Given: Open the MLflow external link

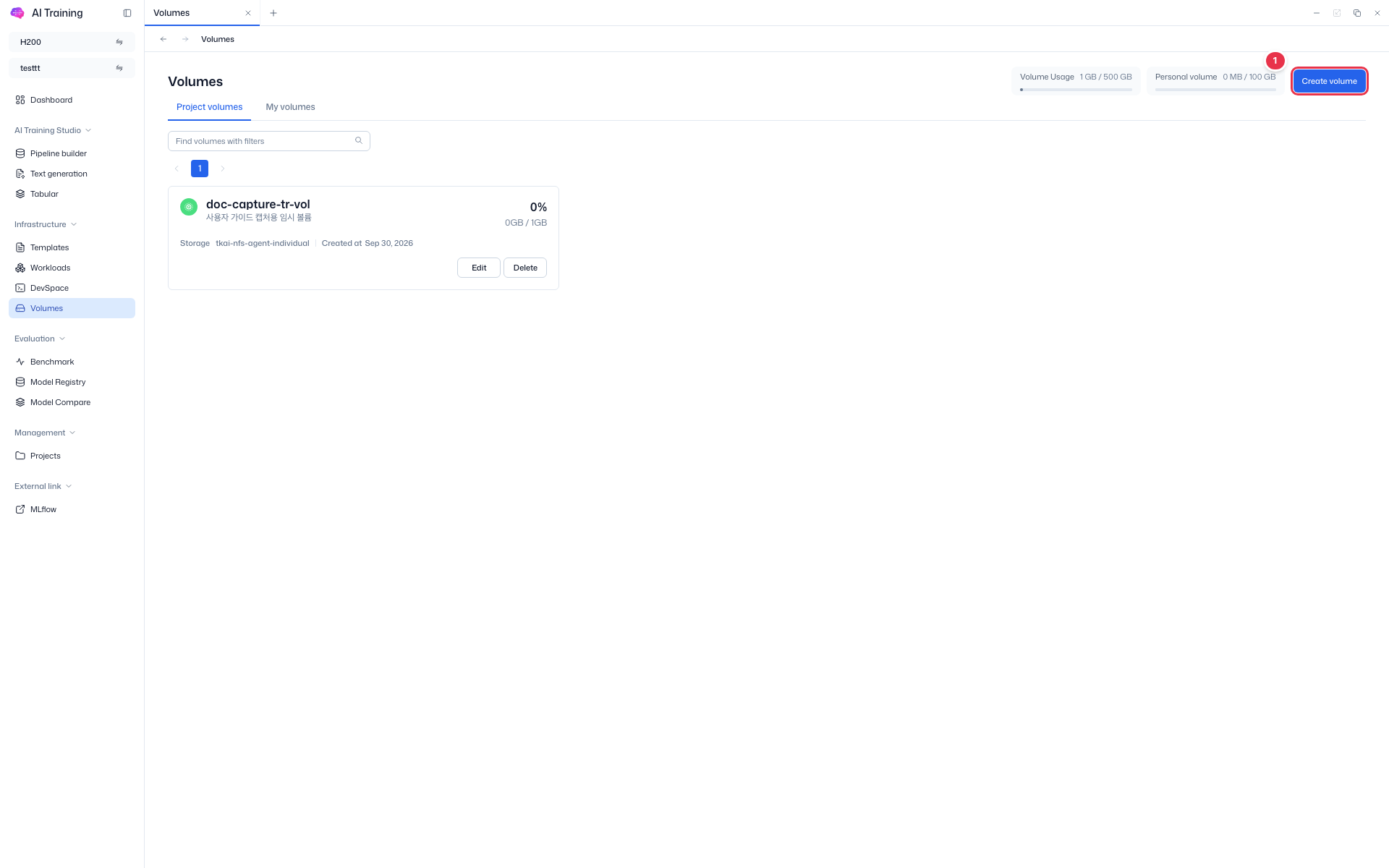Looking at the screenshot, I should pos(72,509).
